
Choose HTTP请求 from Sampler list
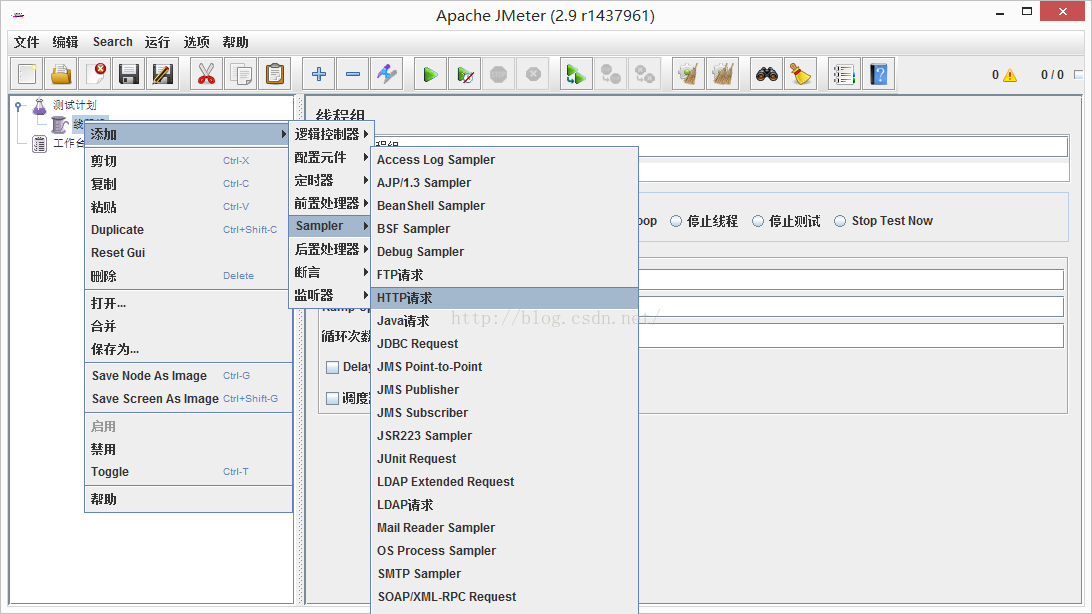click(504, 298)
